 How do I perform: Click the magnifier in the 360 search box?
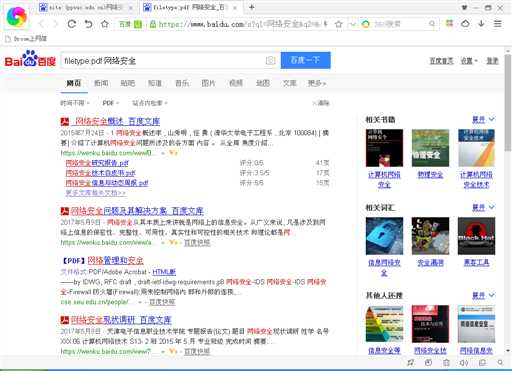pos(432,24)
